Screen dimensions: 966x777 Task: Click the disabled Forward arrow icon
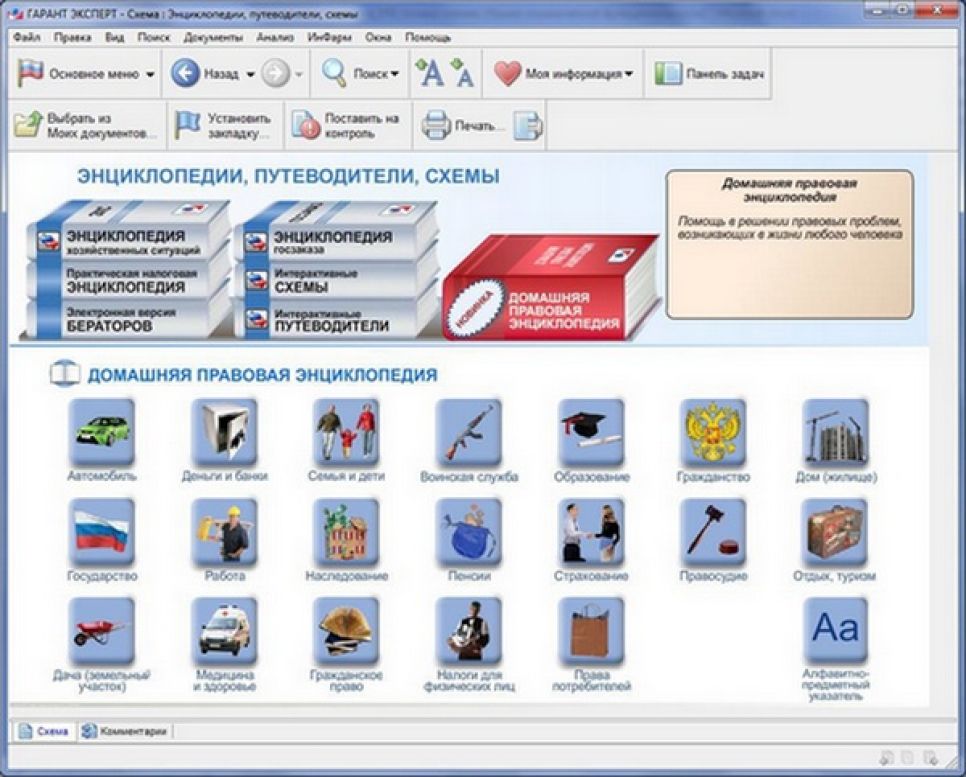pyautogui.click(x=275, y=74)
